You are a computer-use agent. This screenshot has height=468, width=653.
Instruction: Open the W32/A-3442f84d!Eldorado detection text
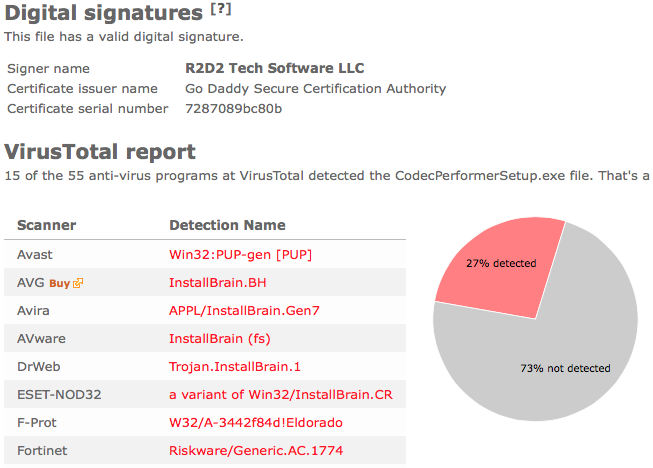pos(256,423)
